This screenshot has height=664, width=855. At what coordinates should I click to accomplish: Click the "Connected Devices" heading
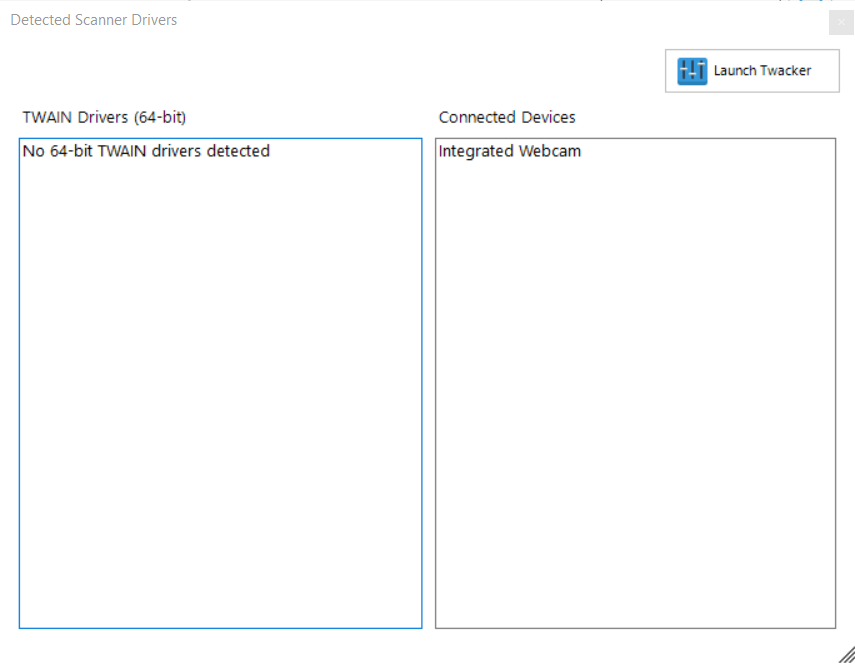coord(507,117)
